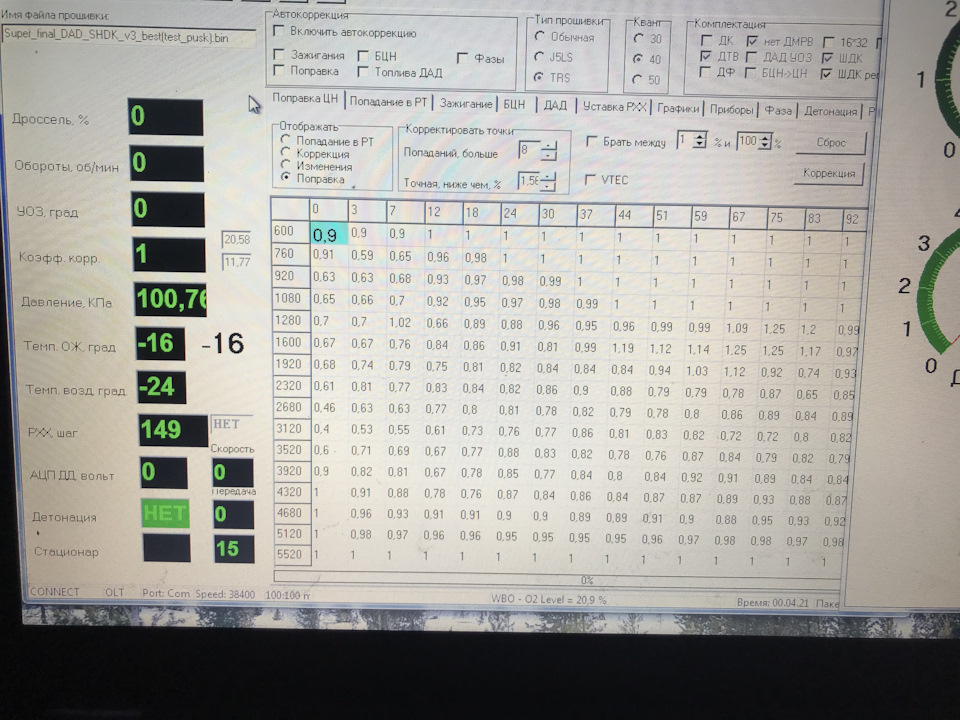Click the Точная, ниже чем field
The width and height of the screenshot is (960, 720).
[529, 181]
